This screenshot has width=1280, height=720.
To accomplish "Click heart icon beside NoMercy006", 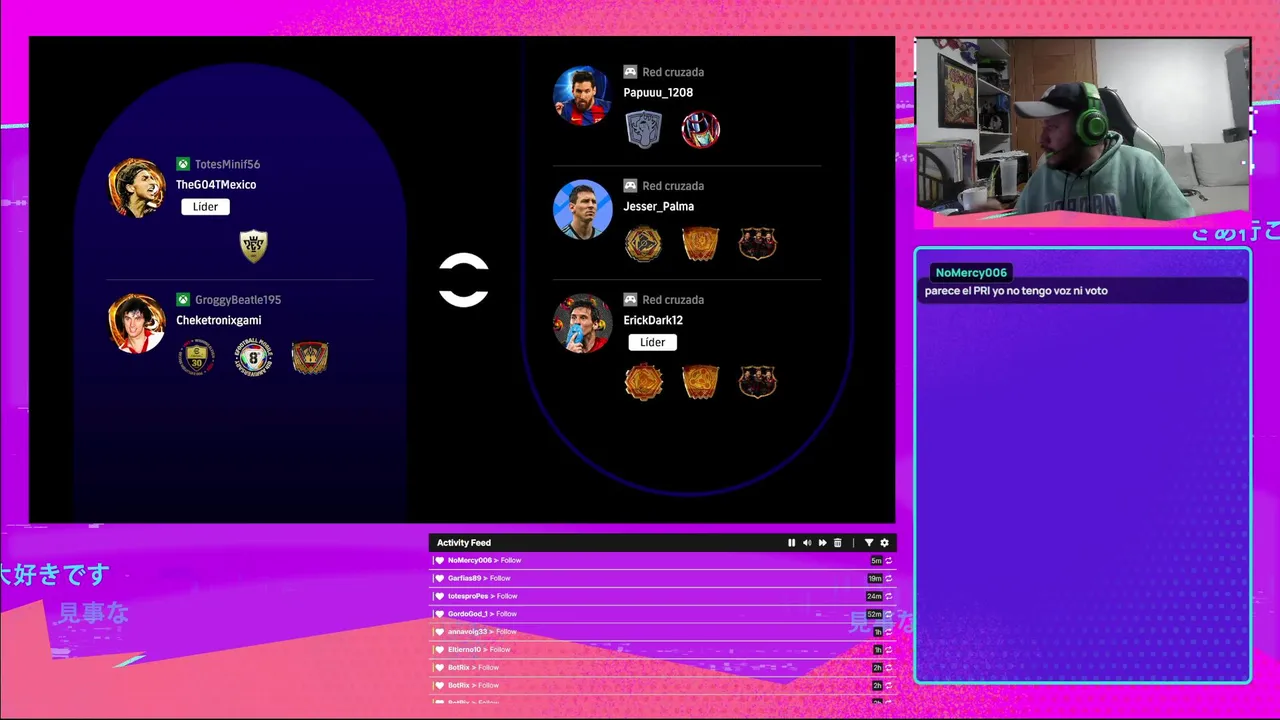I will click(x=439, y=561).
